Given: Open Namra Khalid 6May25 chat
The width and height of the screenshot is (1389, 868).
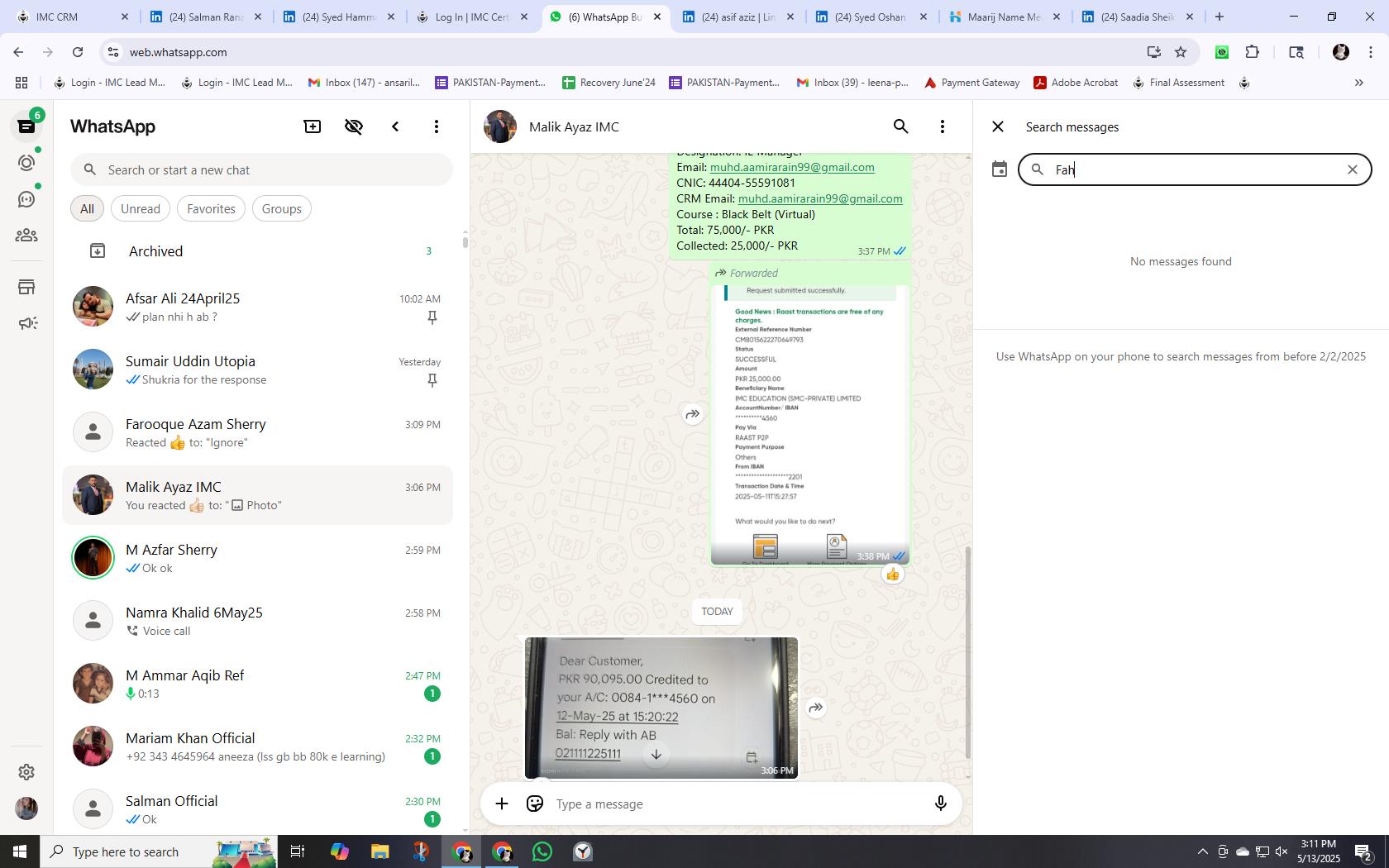Looking at the screenshot, I should tap(258, 621).
